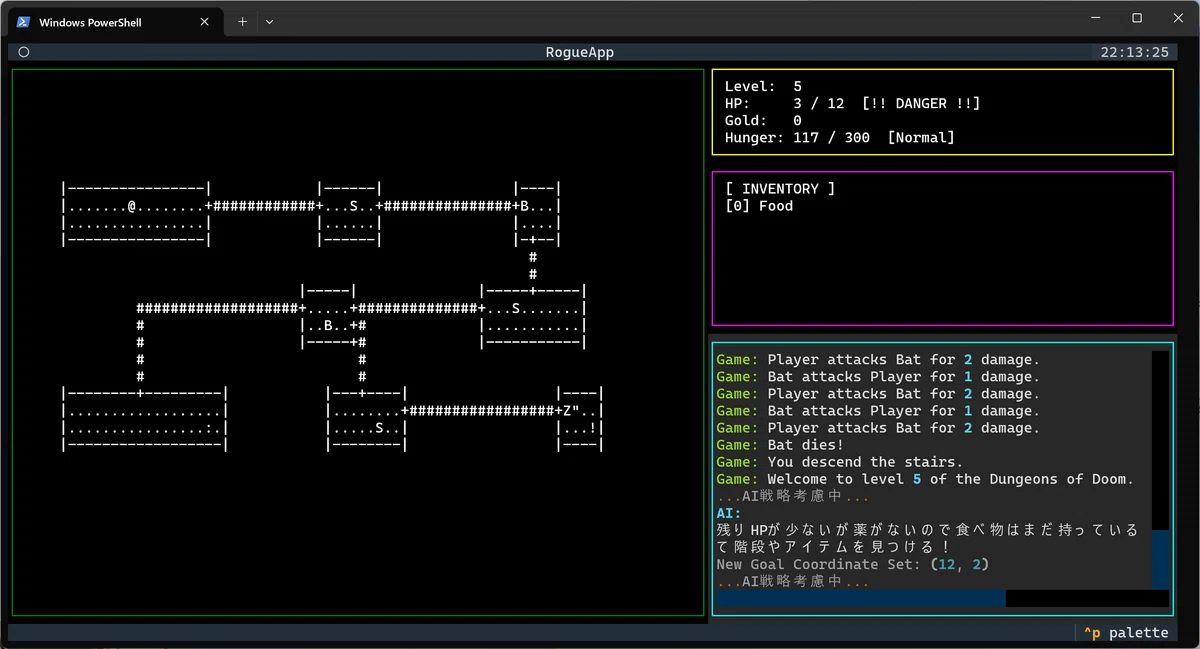
Task: Click the B in the small middle room
Action: (327, 325)
